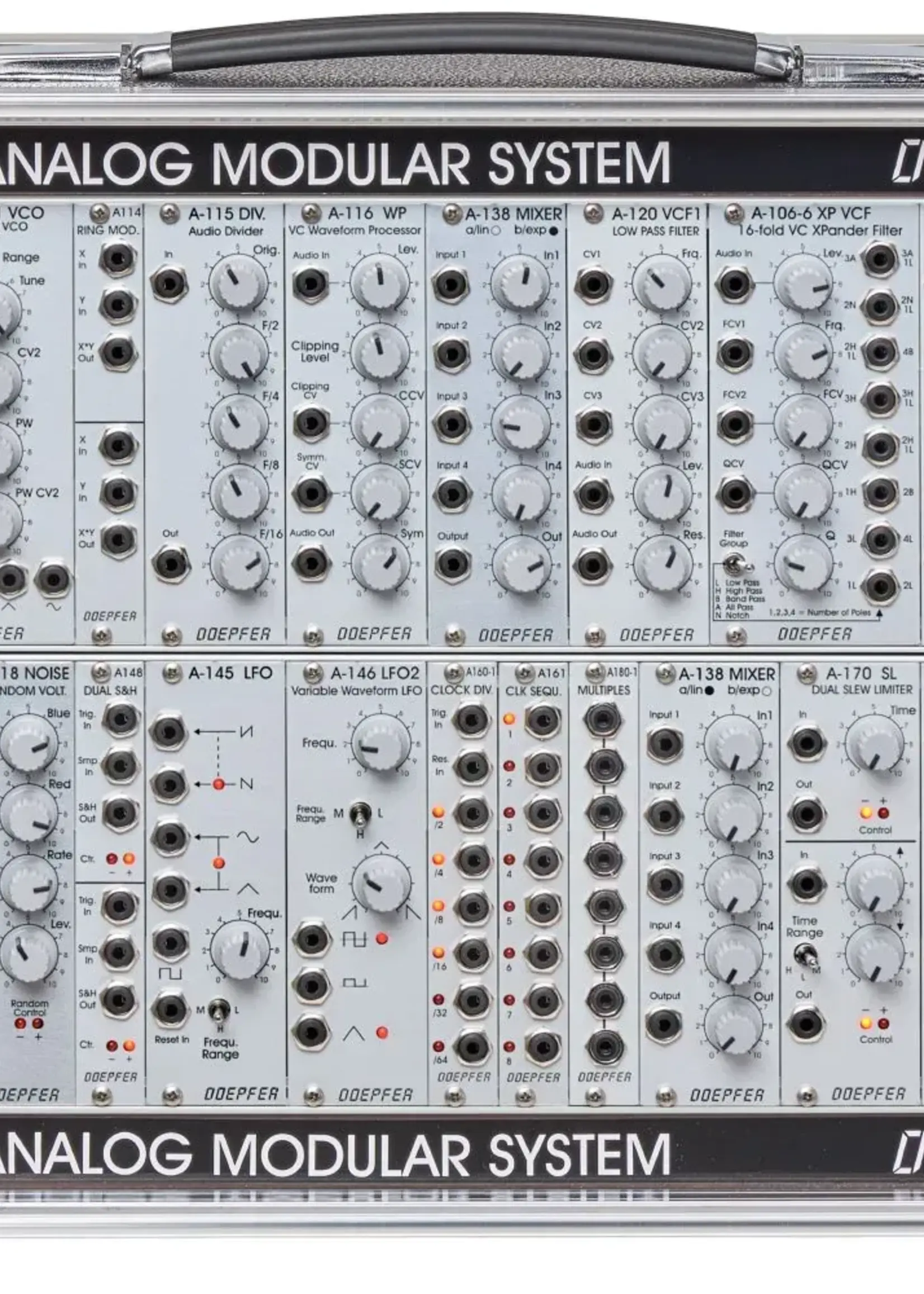Click the A114 ring mod upper X*Y Out jack

118,353
